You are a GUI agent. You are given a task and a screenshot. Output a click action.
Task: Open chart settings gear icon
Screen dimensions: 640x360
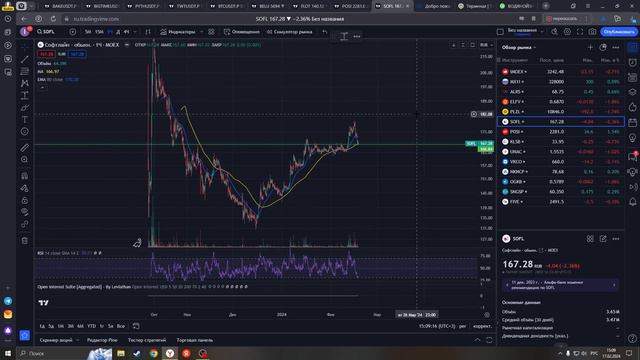pyautogui.click(x=567, y=31)
